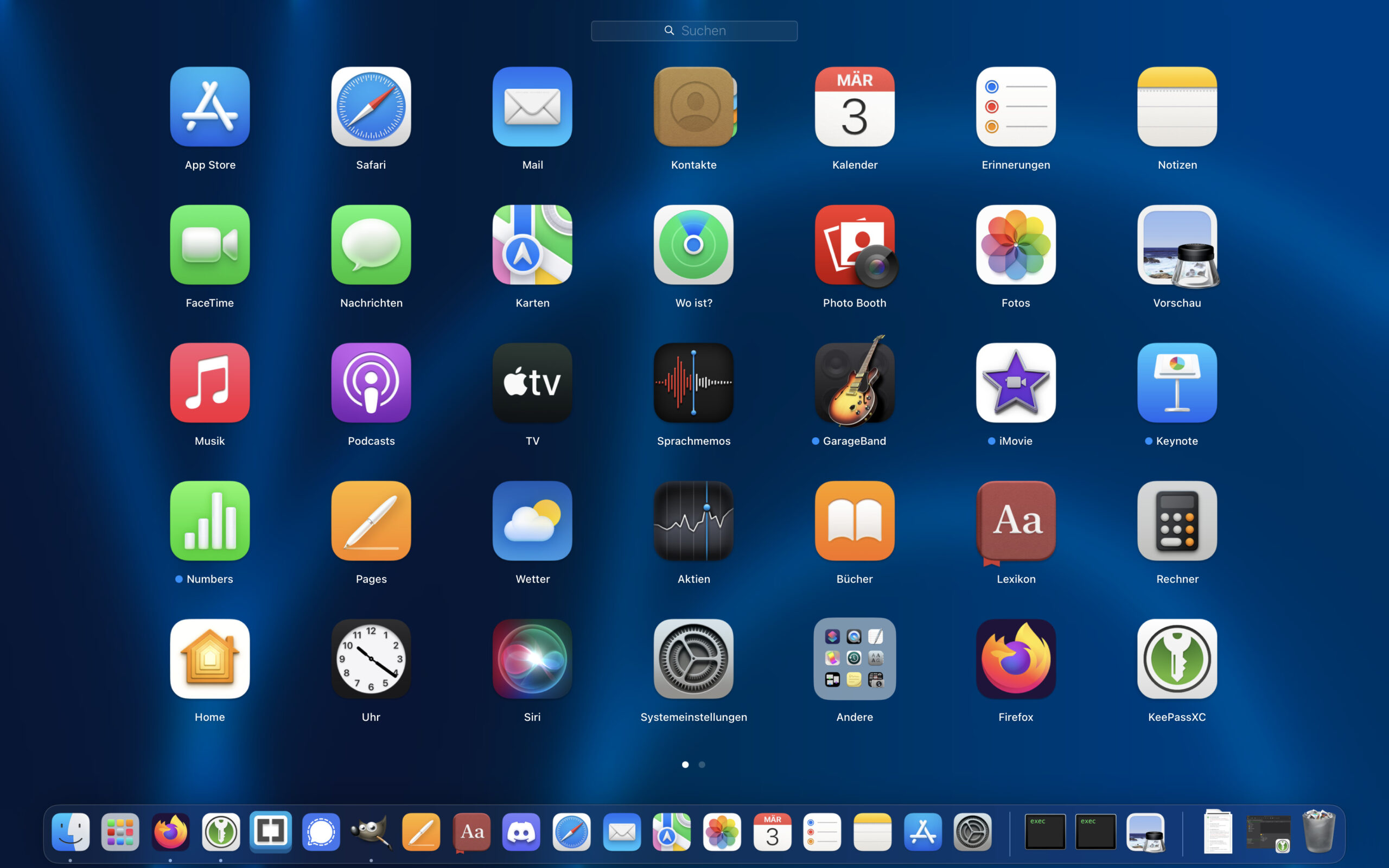Open the Apple TV app
The width and height of the screenshot is (1389, 868).
click(x=532, y=383)
